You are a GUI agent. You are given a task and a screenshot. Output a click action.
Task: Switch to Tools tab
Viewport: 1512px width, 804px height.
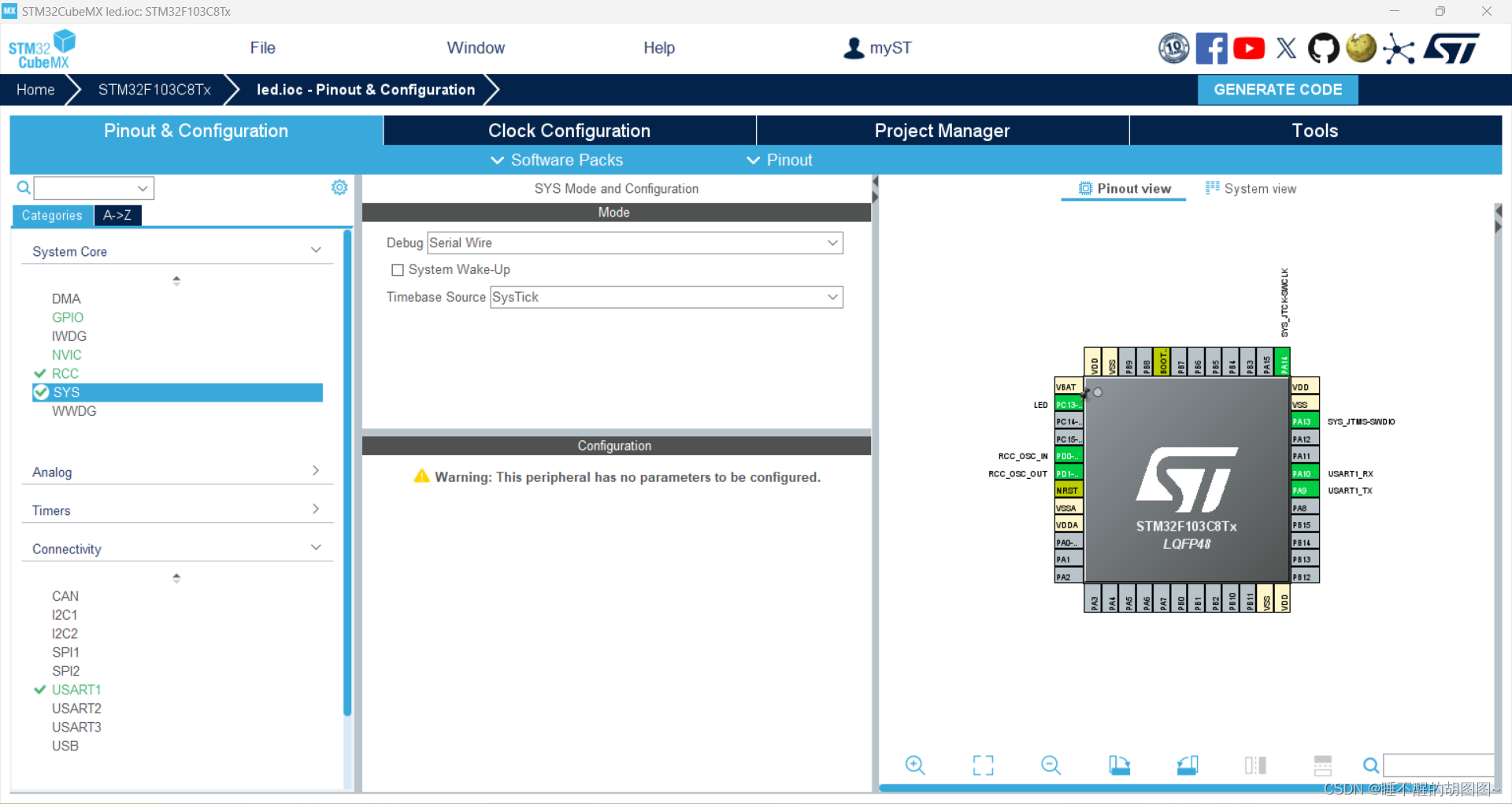(x=1315, y=131)
